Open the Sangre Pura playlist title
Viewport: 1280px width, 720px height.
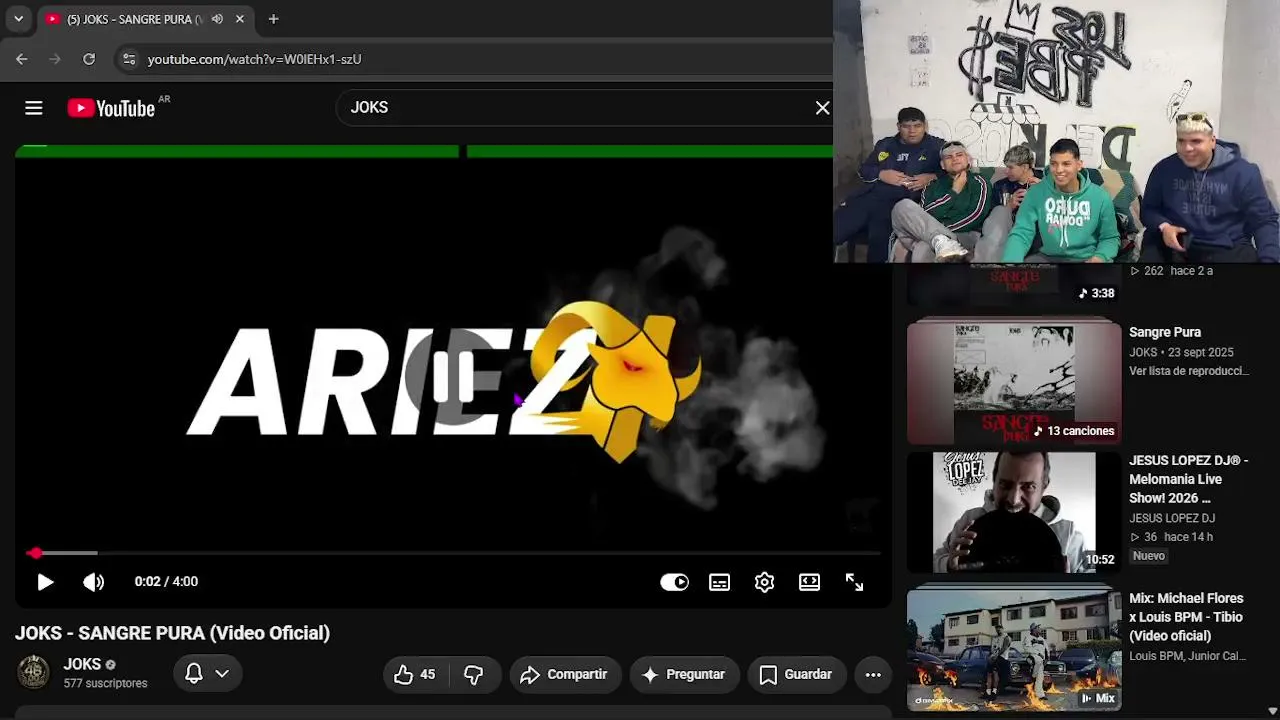pyautogui.click(x=1165, y=332)
